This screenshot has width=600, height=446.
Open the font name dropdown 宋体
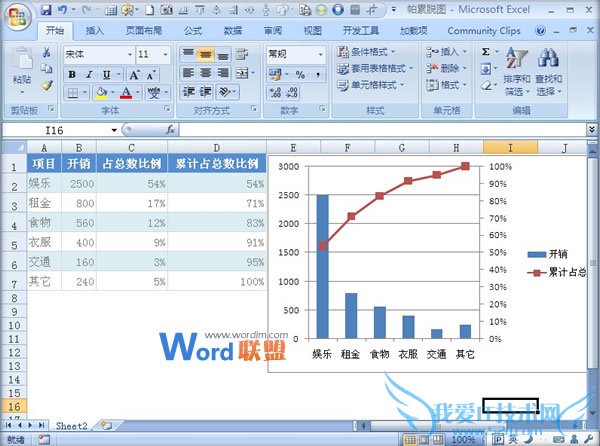[x=130, y=55]
